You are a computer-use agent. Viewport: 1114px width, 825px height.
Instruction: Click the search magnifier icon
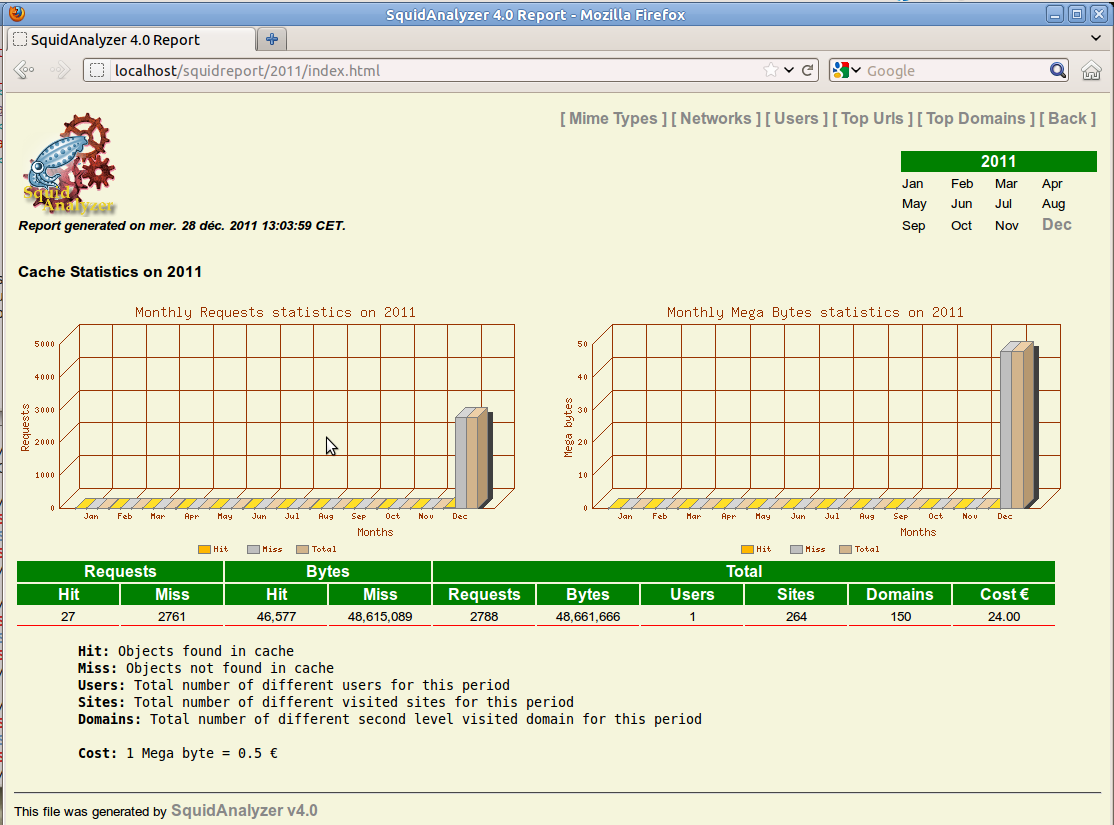click(x=1058, y=70)
